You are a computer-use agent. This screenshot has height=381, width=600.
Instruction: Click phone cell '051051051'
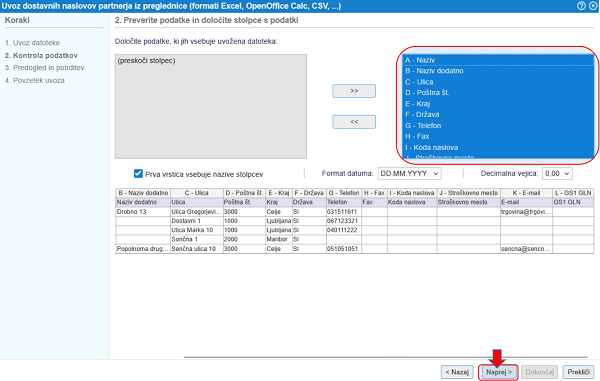coord(344,249)
